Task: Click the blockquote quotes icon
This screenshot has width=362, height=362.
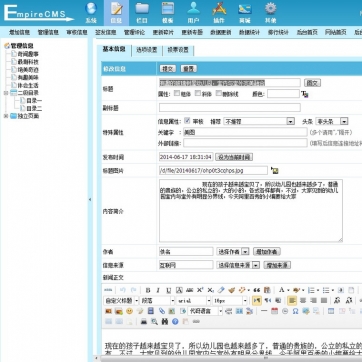Action: point(257,290)
